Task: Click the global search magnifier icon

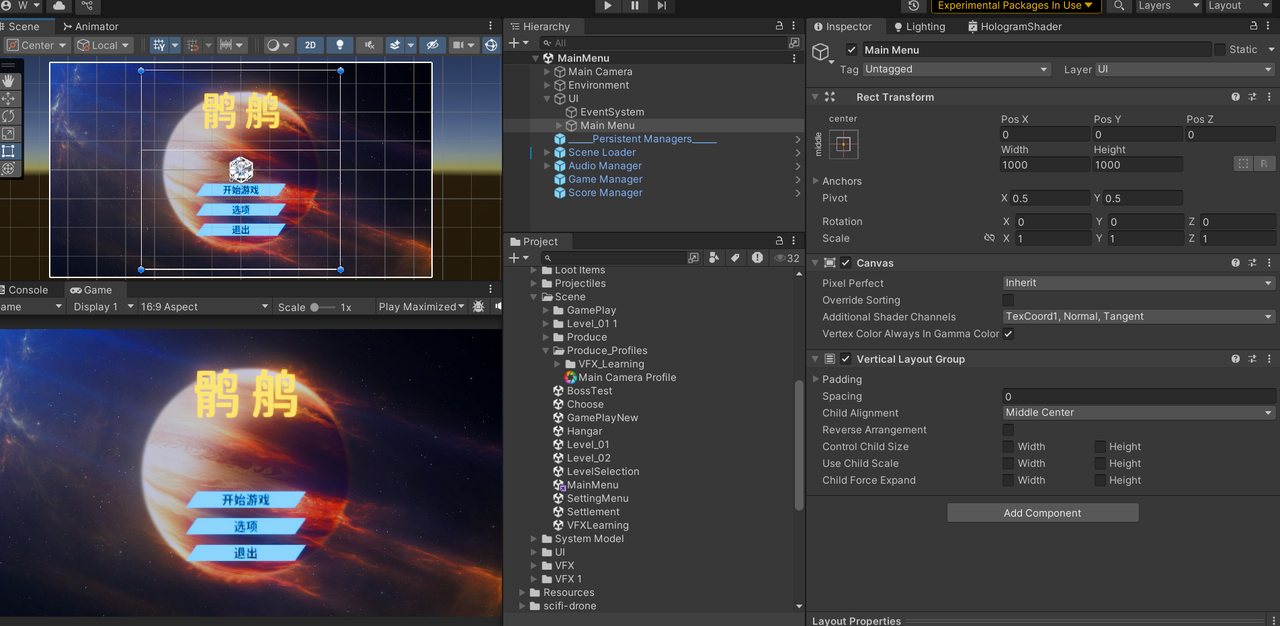Action: [1119, 6]
